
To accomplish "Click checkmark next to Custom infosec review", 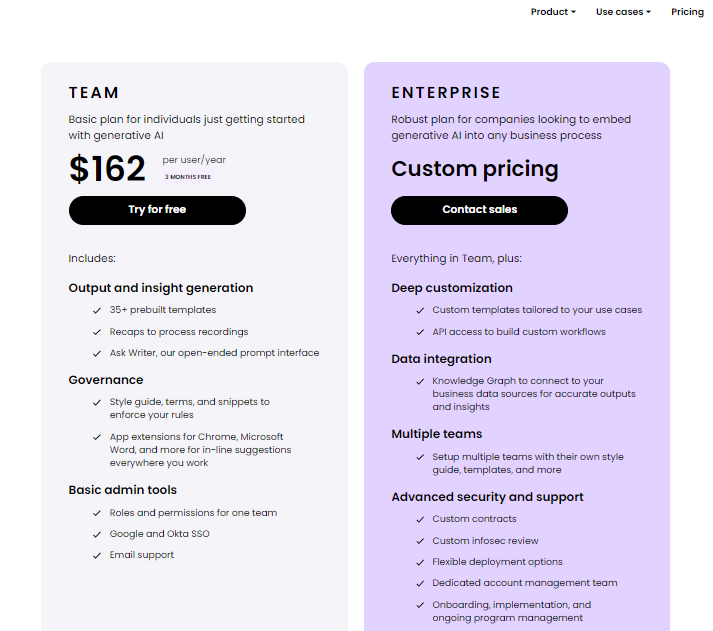I will (420, 541).
